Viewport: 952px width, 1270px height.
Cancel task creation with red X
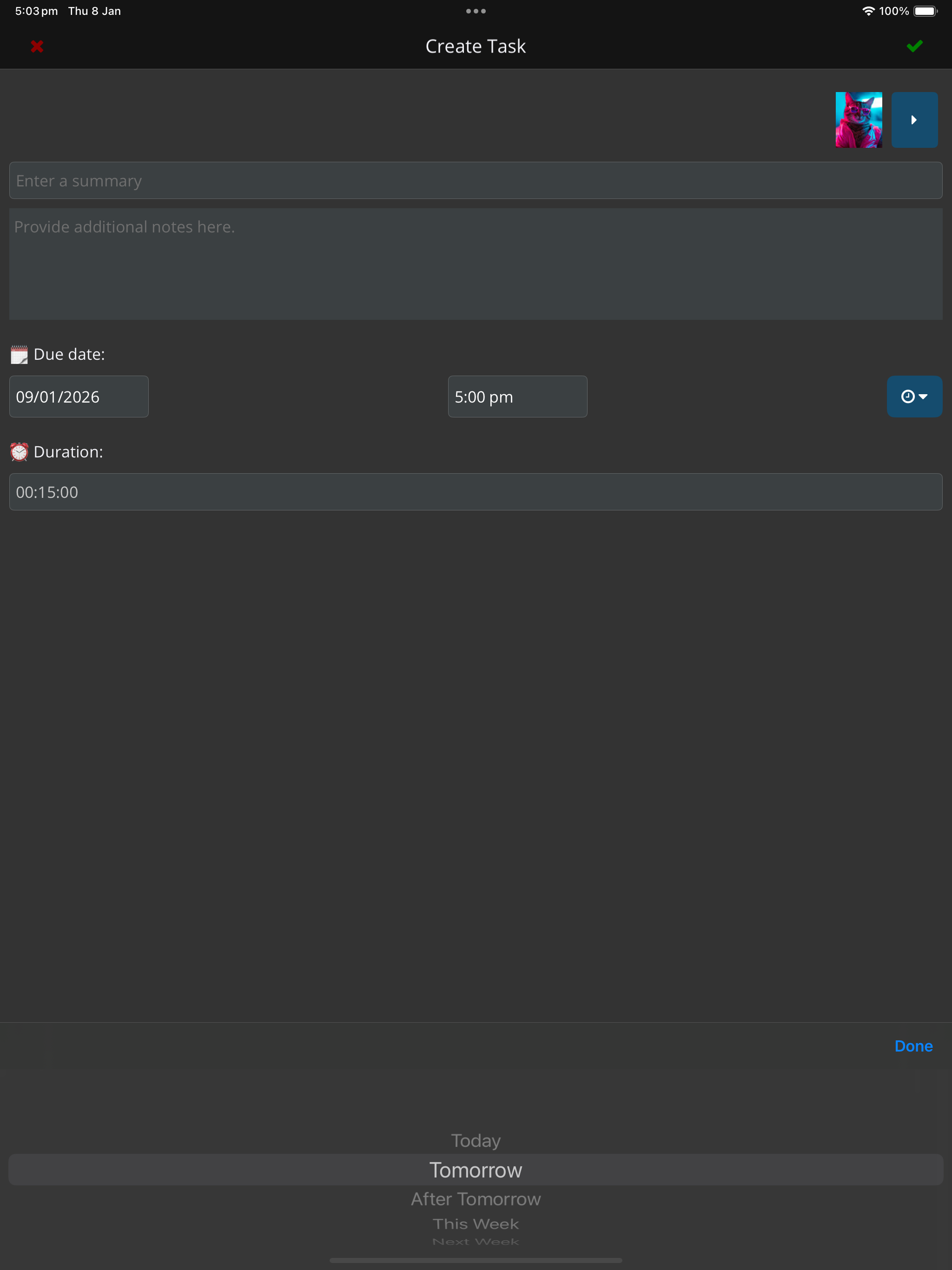37,46
